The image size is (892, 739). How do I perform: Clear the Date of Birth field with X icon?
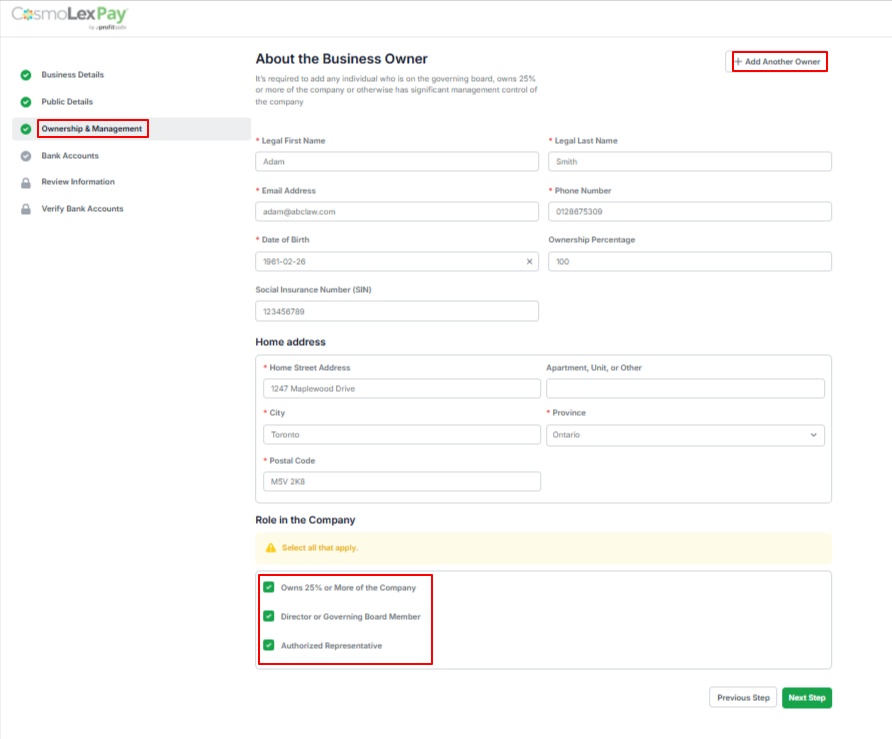[529, 262]
